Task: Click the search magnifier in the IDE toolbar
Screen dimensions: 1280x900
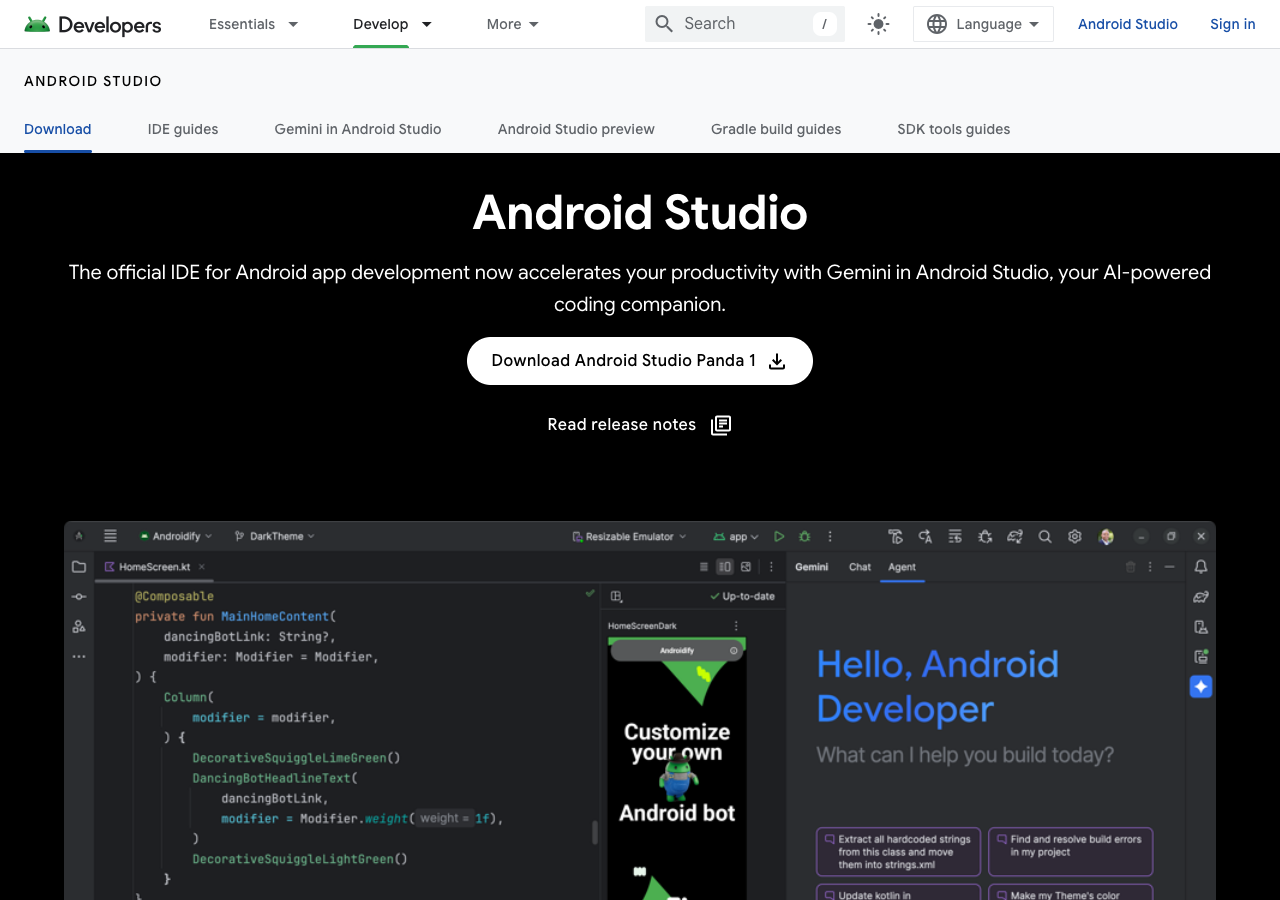Action: 1045,536
